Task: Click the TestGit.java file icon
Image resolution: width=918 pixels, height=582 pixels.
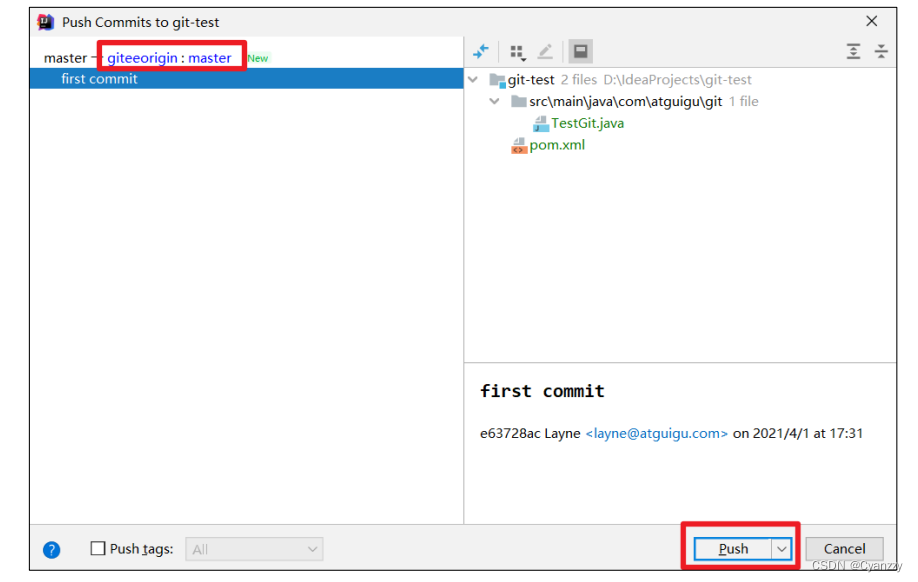Action: click(540, 124)
